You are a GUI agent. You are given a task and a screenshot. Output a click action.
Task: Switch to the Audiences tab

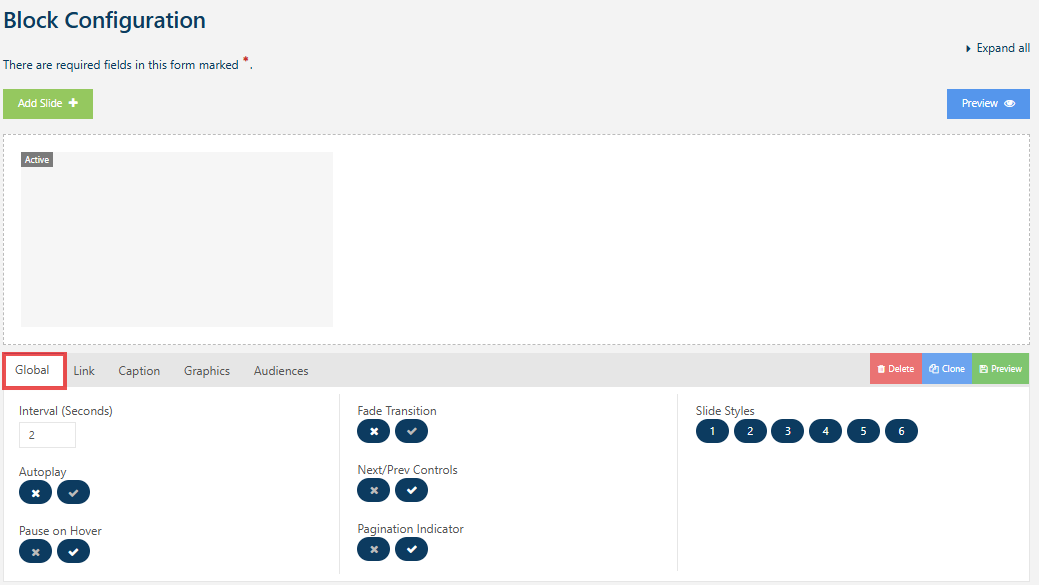coord(281,371)
